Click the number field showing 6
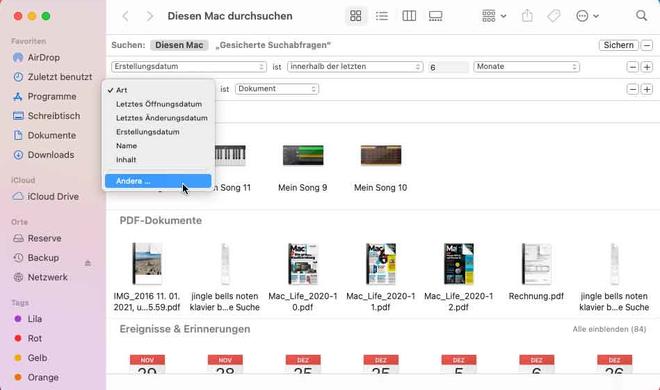 [448, 67]
